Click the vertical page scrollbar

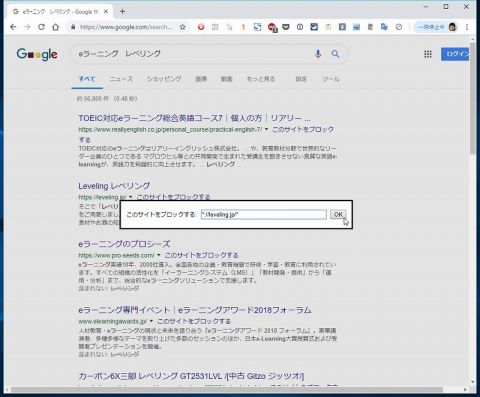click(x=472, y=98)
